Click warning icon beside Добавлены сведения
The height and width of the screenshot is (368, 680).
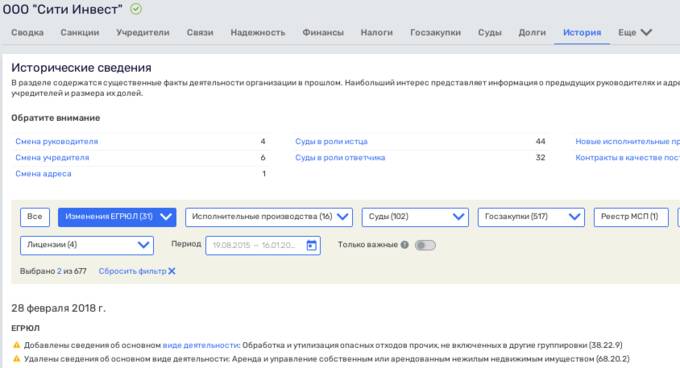click(x=16, y=345)
